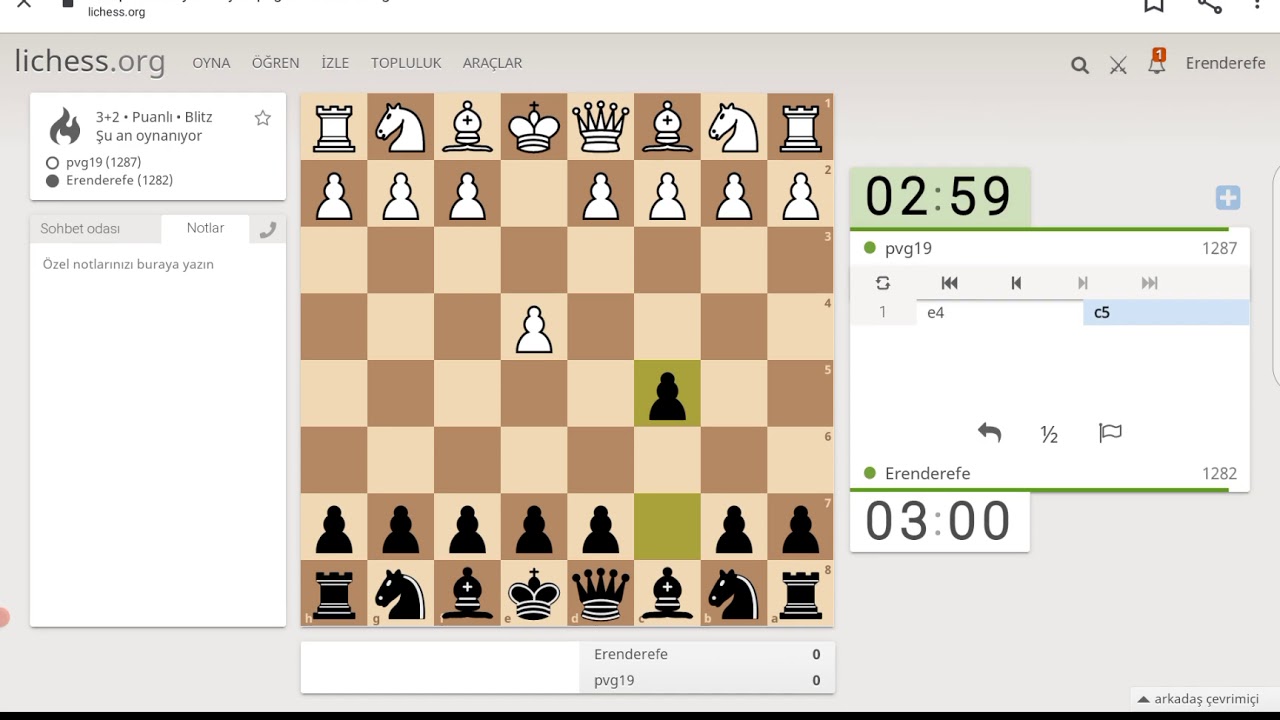Viewport: 1280px width, 720px height.
Task: Jump to last move button
Action: [1149, 283]
